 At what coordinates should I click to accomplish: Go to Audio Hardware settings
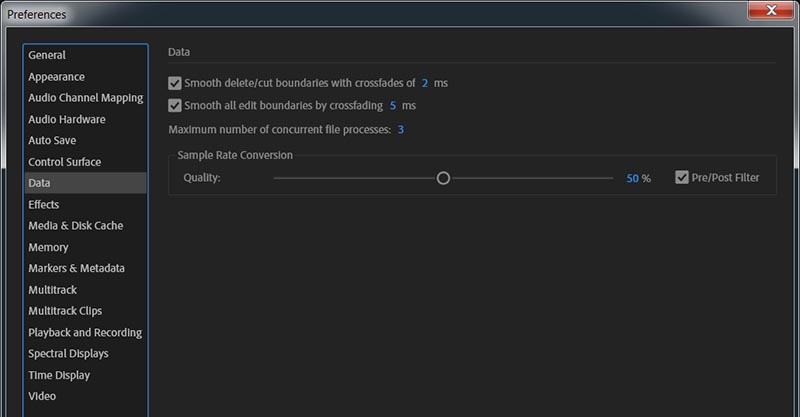tap(85, 119)
